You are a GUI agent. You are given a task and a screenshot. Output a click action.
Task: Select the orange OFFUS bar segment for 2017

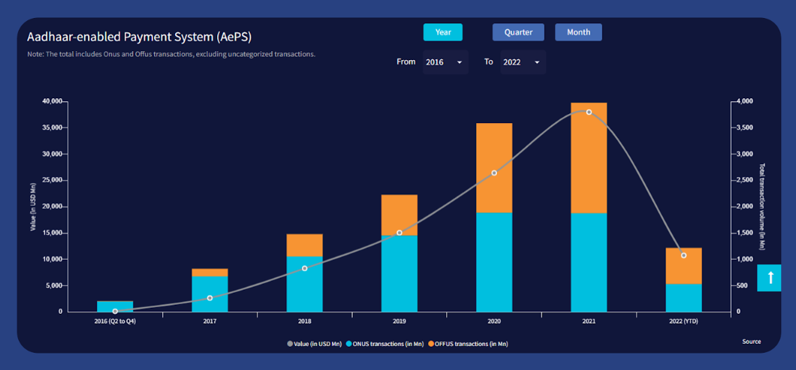point(210,273)
